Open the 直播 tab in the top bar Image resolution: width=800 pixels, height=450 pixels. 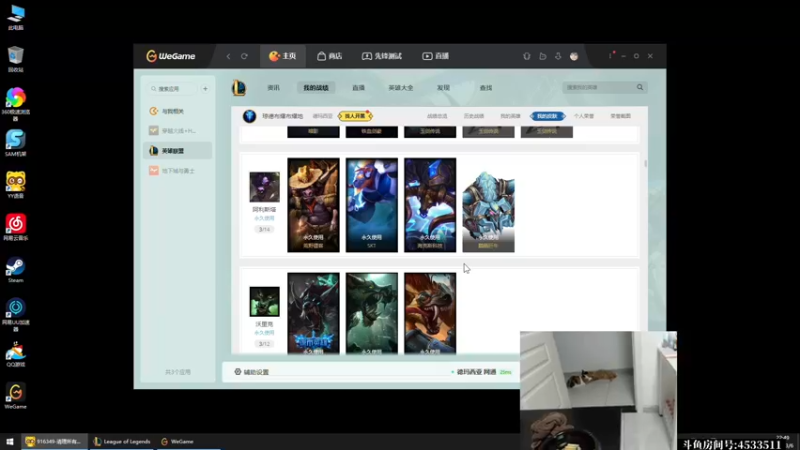[x=435, y=56]
